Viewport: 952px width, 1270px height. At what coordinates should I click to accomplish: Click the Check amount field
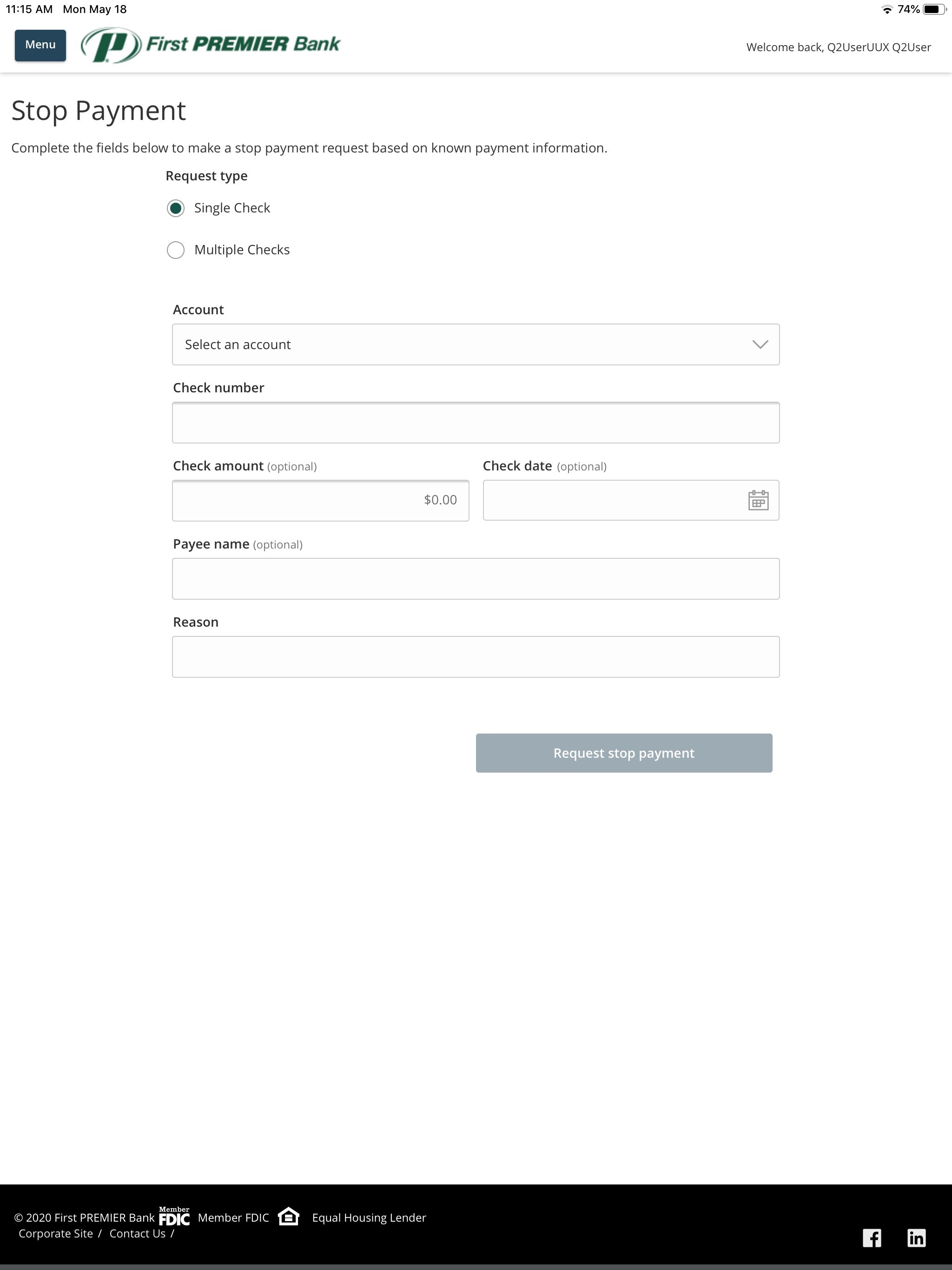click(x=320, y=501)
